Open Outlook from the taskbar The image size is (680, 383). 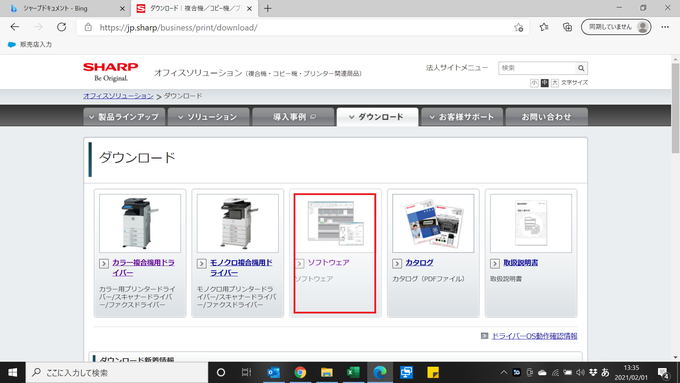[x=274, y=372]
